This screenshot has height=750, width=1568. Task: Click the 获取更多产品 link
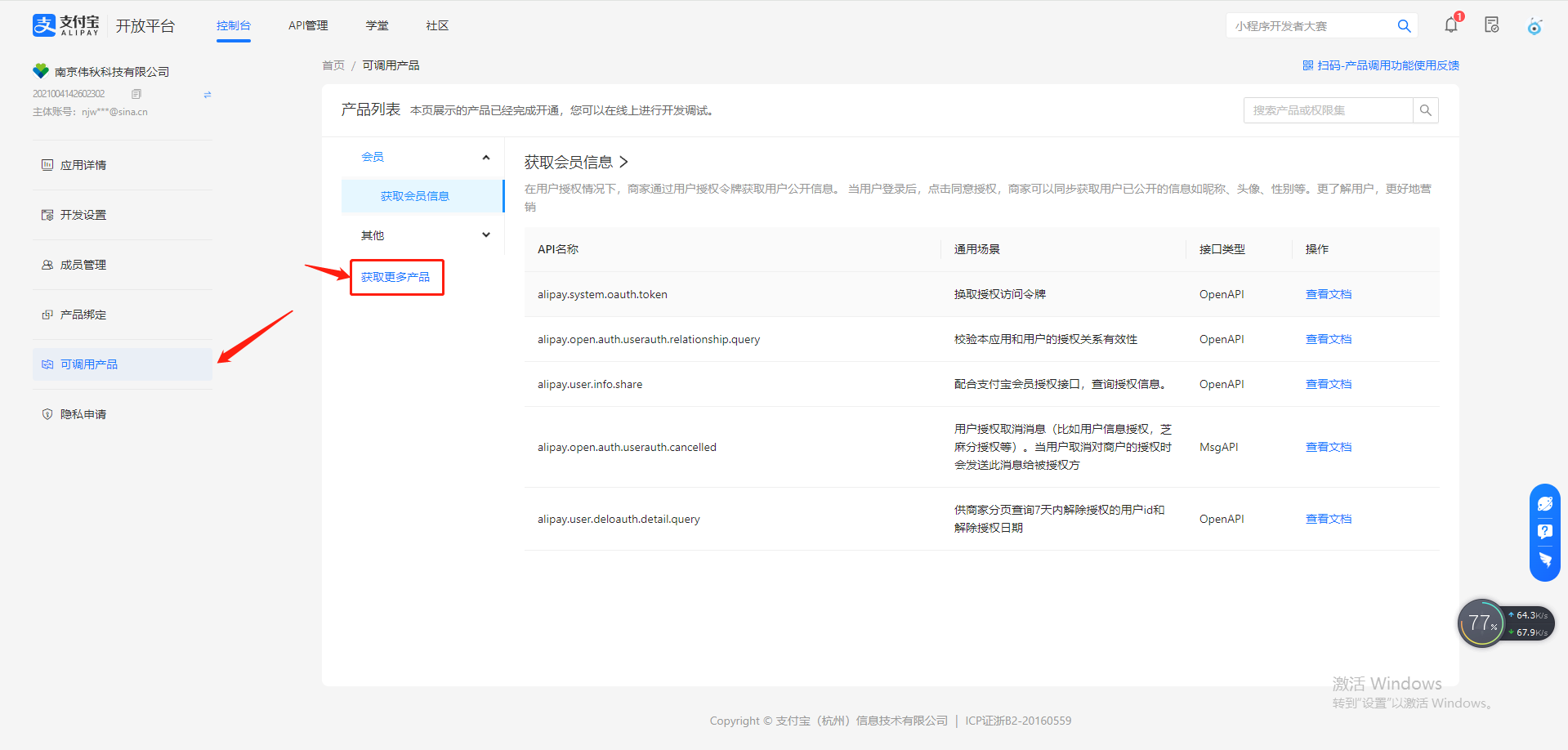[x=395, y=277]
